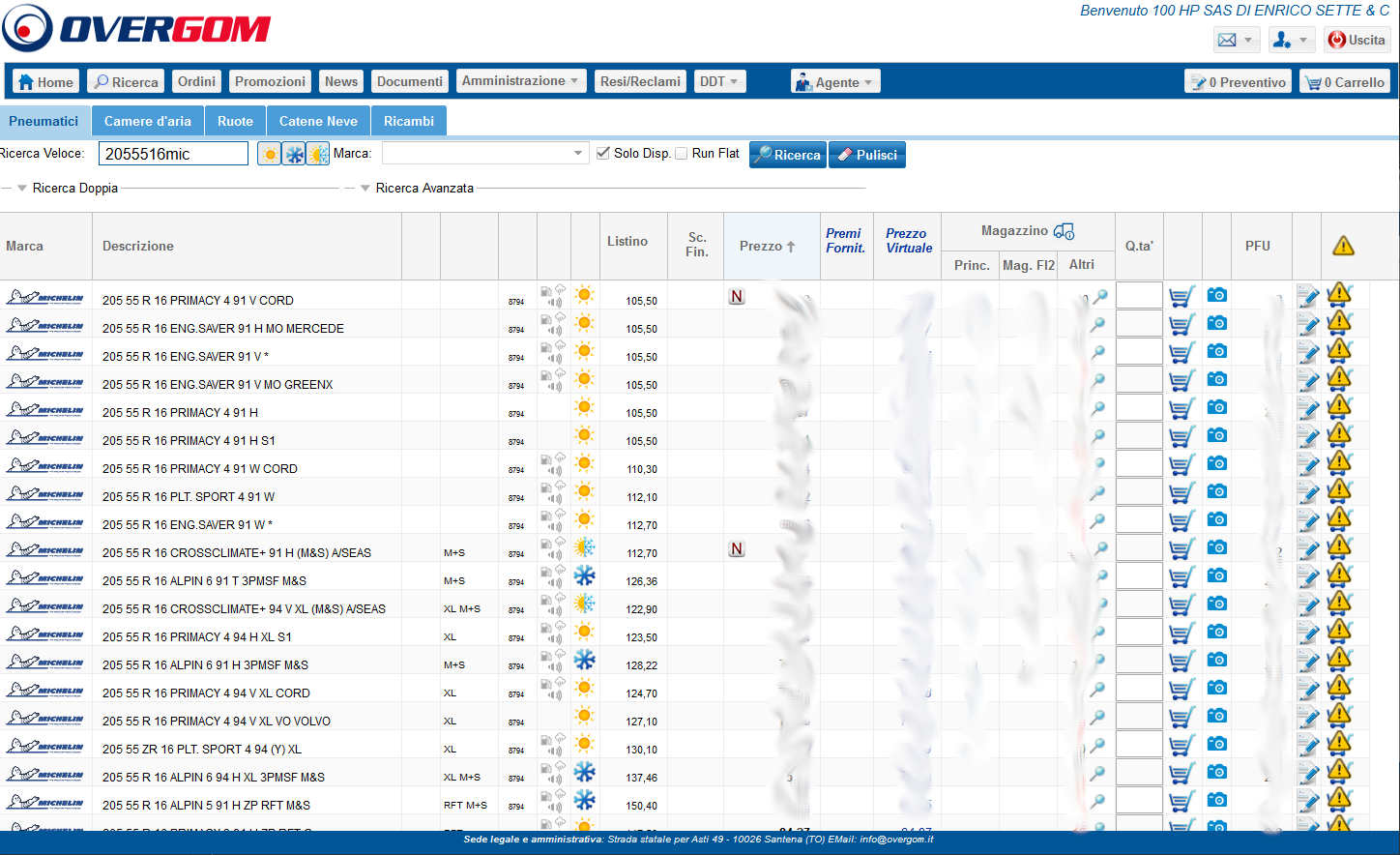Screen dimensions: 1400x855
Task: Click the N badge on PRIMACY 4 91 V CORD row
Action: (x=737, y=296)
